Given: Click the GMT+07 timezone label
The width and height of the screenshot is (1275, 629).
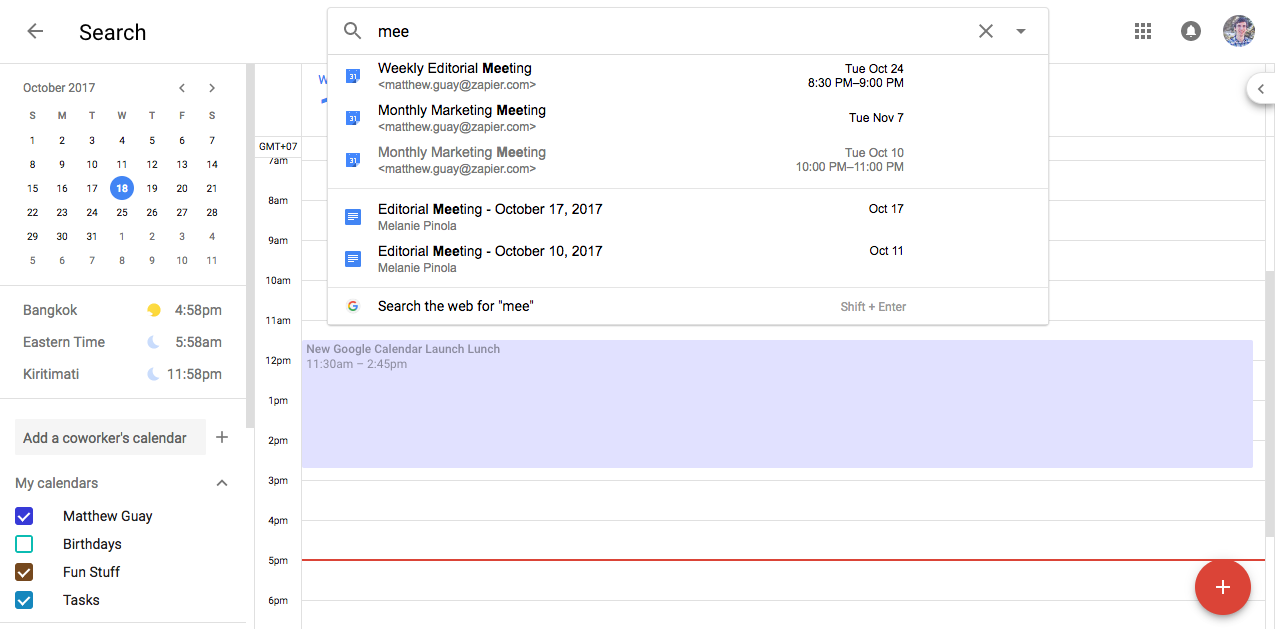Looking at the screenshot, I should coord(278,147).
